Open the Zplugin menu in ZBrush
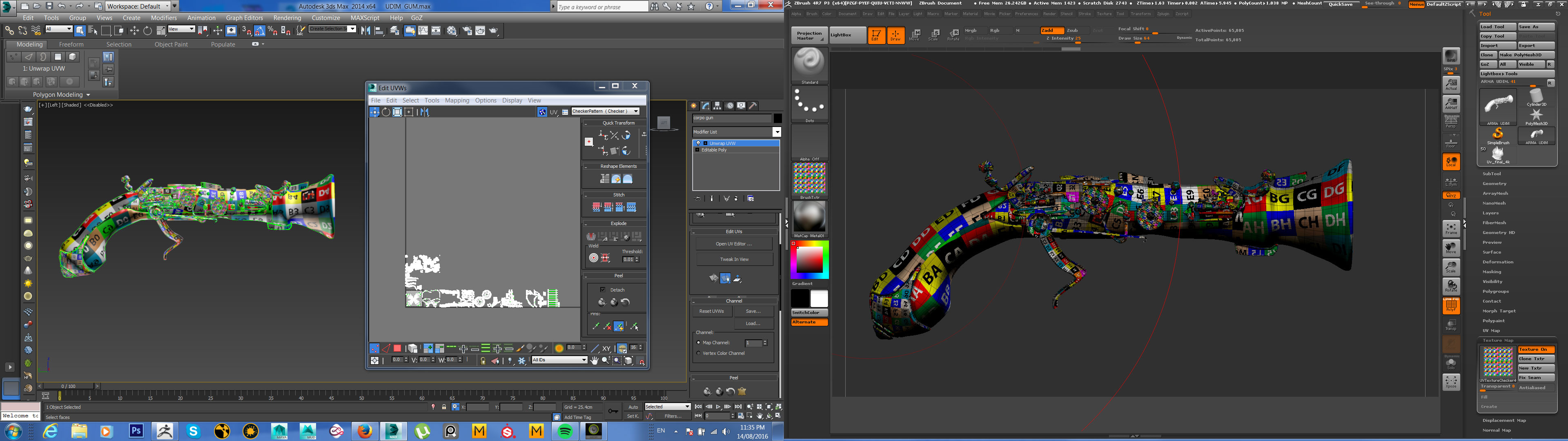 pos(1163,14)
